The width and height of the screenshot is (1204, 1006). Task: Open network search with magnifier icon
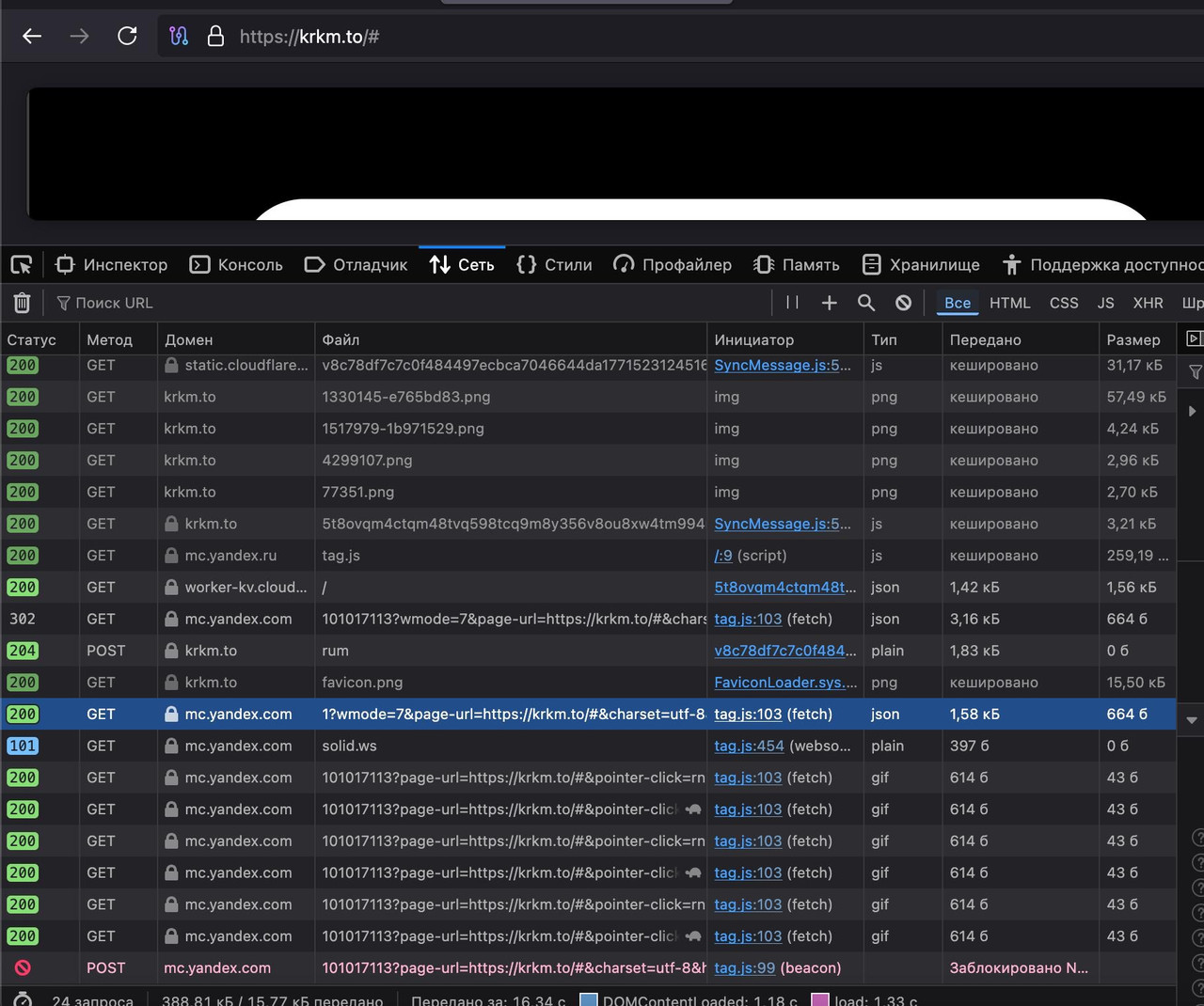[866, 303]
